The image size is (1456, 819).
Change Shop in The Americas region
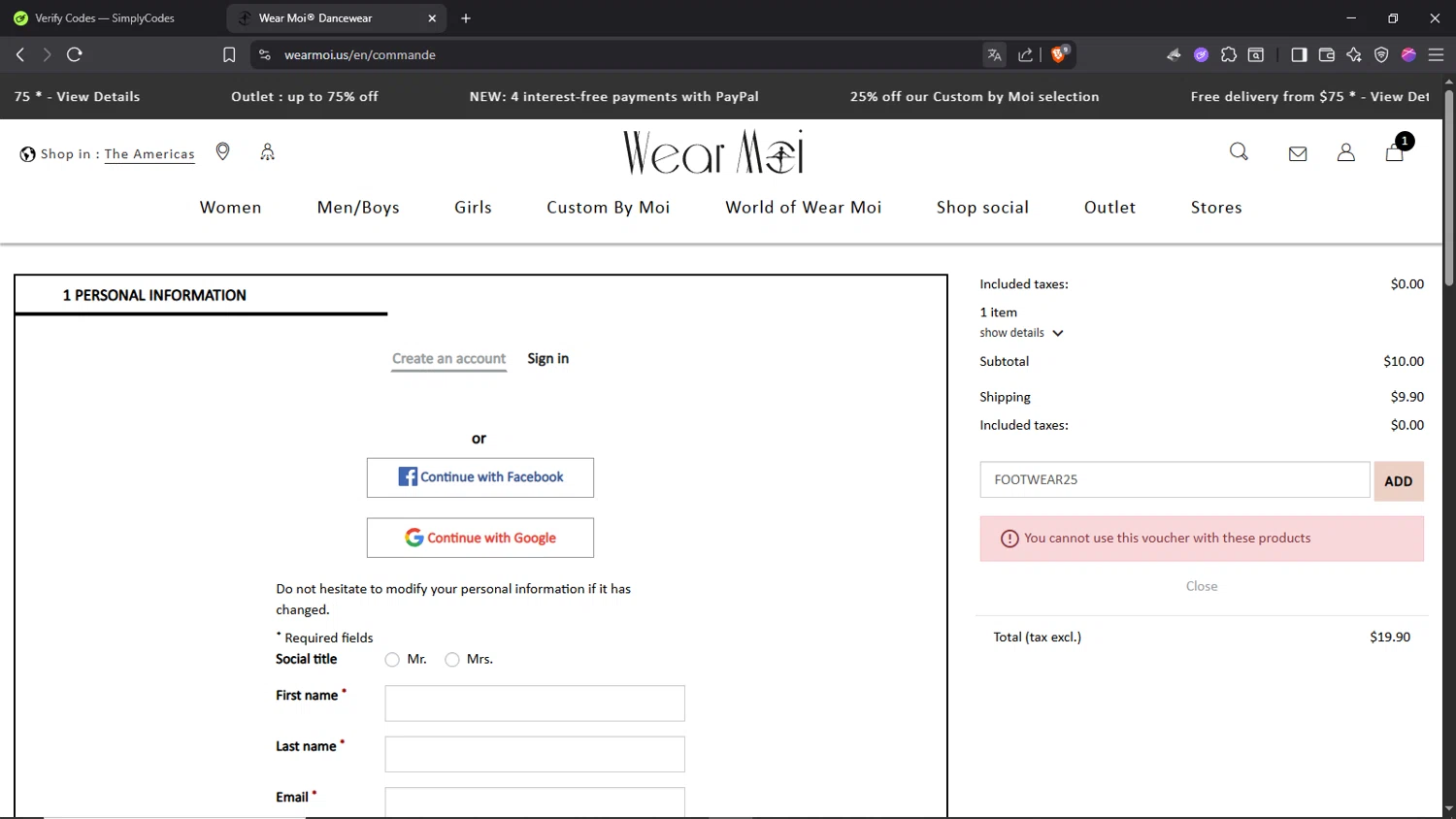pos(149,154)
